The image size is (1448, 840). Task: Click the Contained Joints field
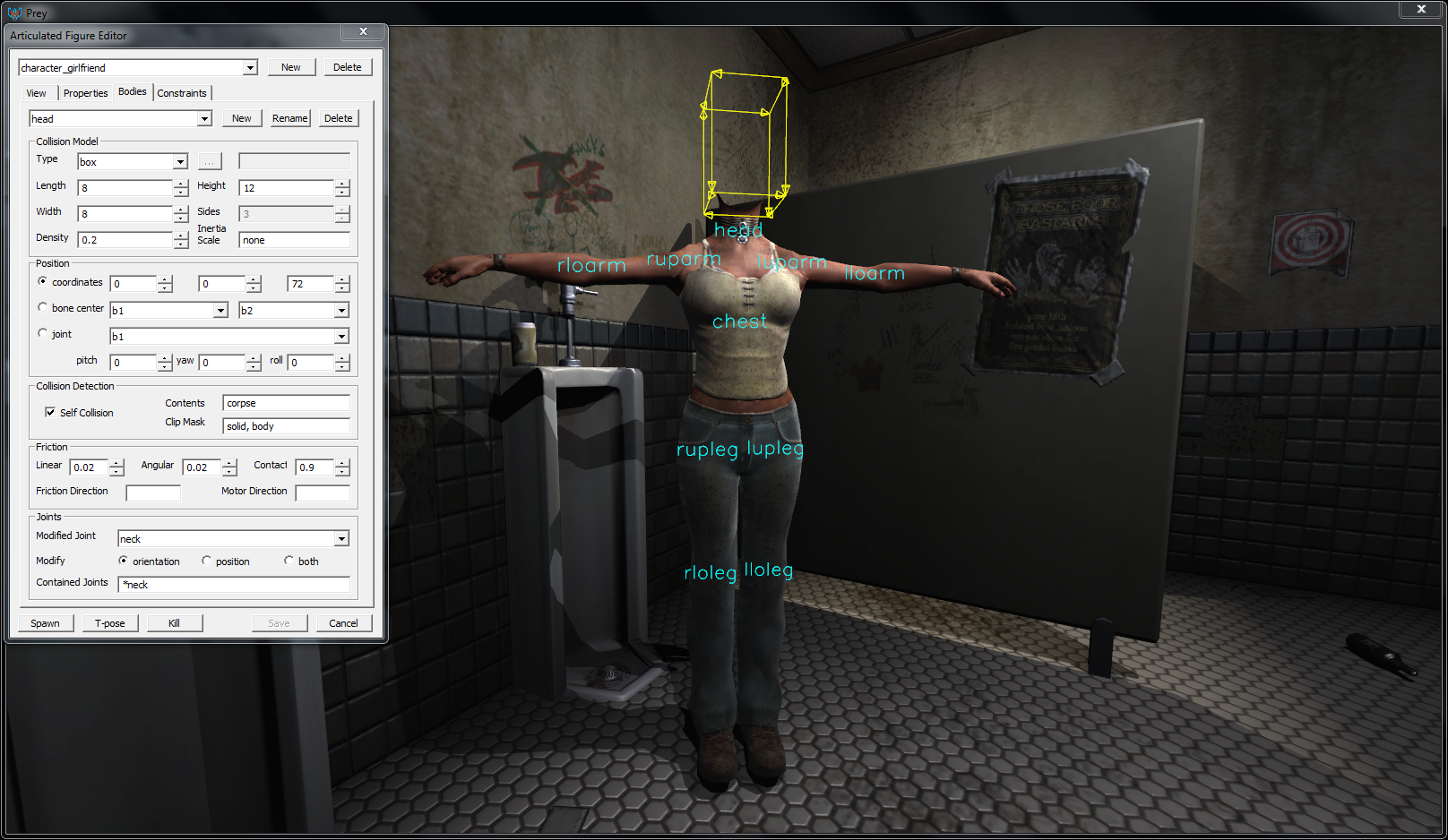coord(234,585)
